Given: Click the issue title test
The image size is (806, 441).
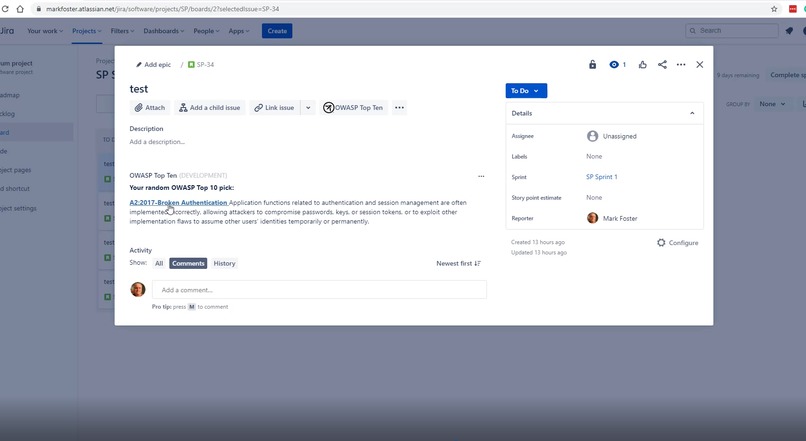Looking at the screenshot, I should coord(139,89).
